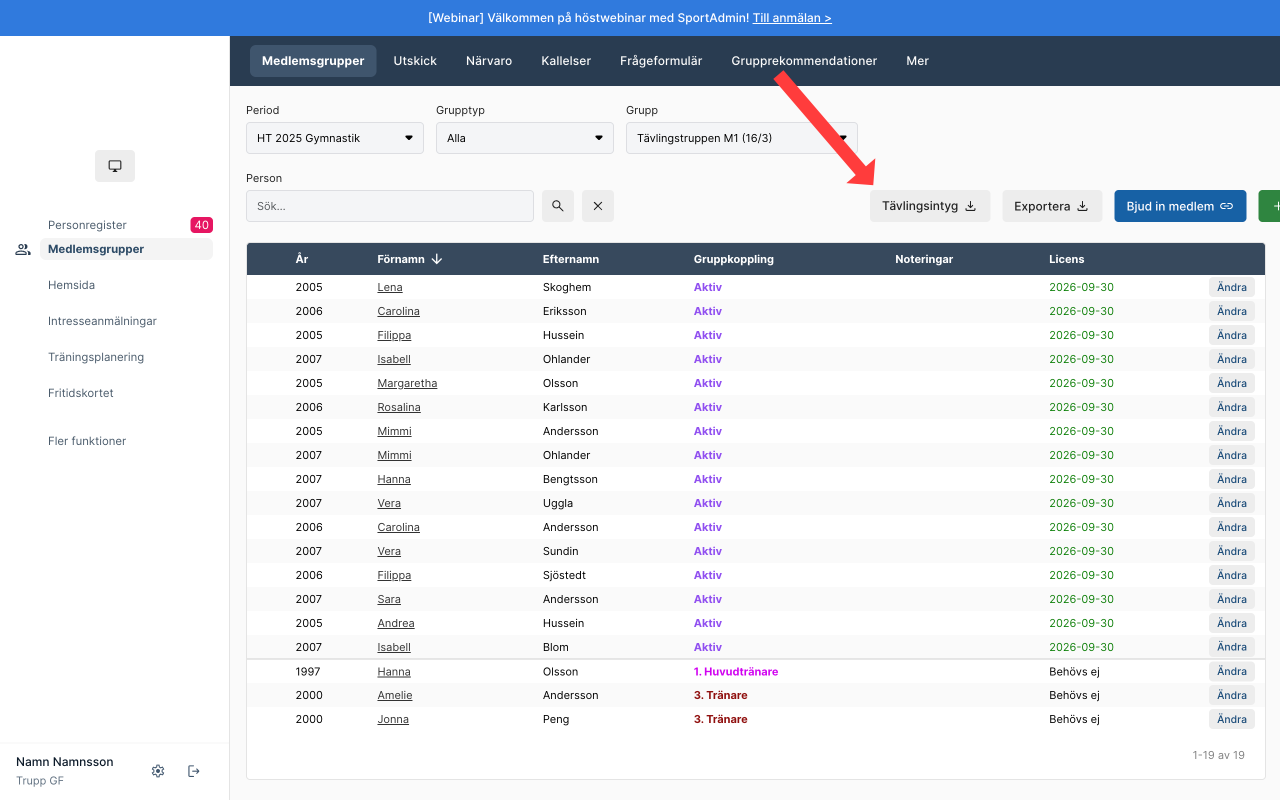Click 1. Huvudtränare in Hanna Olsson row

tap(736, 671)
